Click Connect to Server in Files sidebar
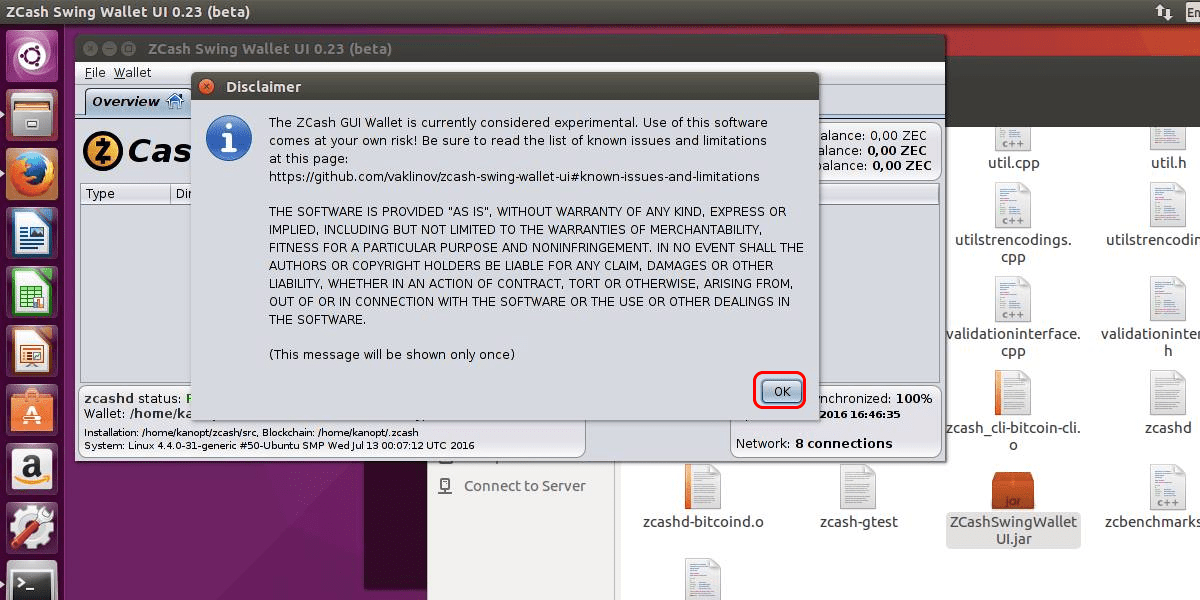Viewport: 1200px width, 600px height. tap(513, 486)
